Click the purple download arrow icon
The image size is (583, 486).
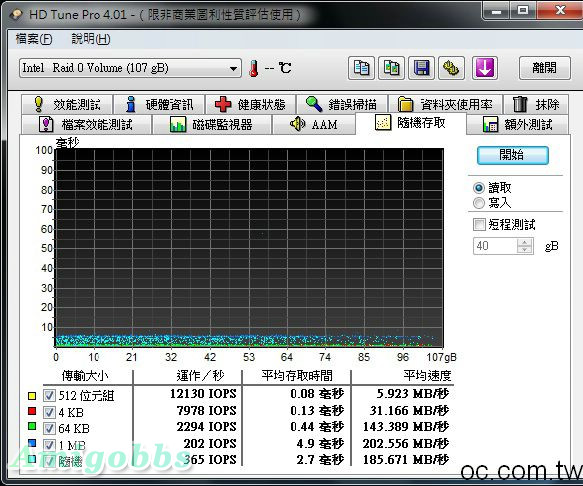coord(485,68)
